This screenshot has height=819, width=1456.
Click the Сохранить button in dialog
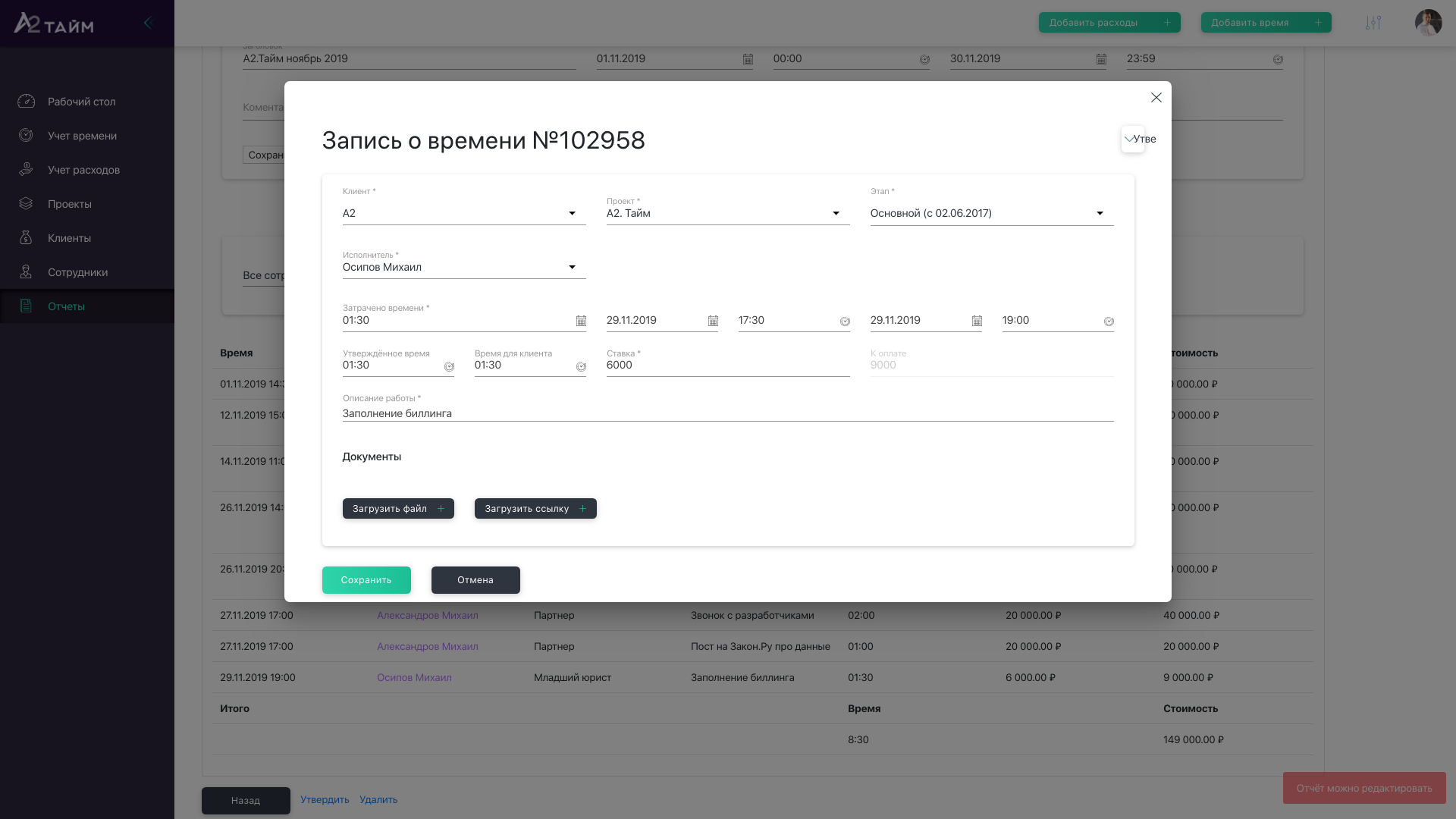(x=366, y=580)
